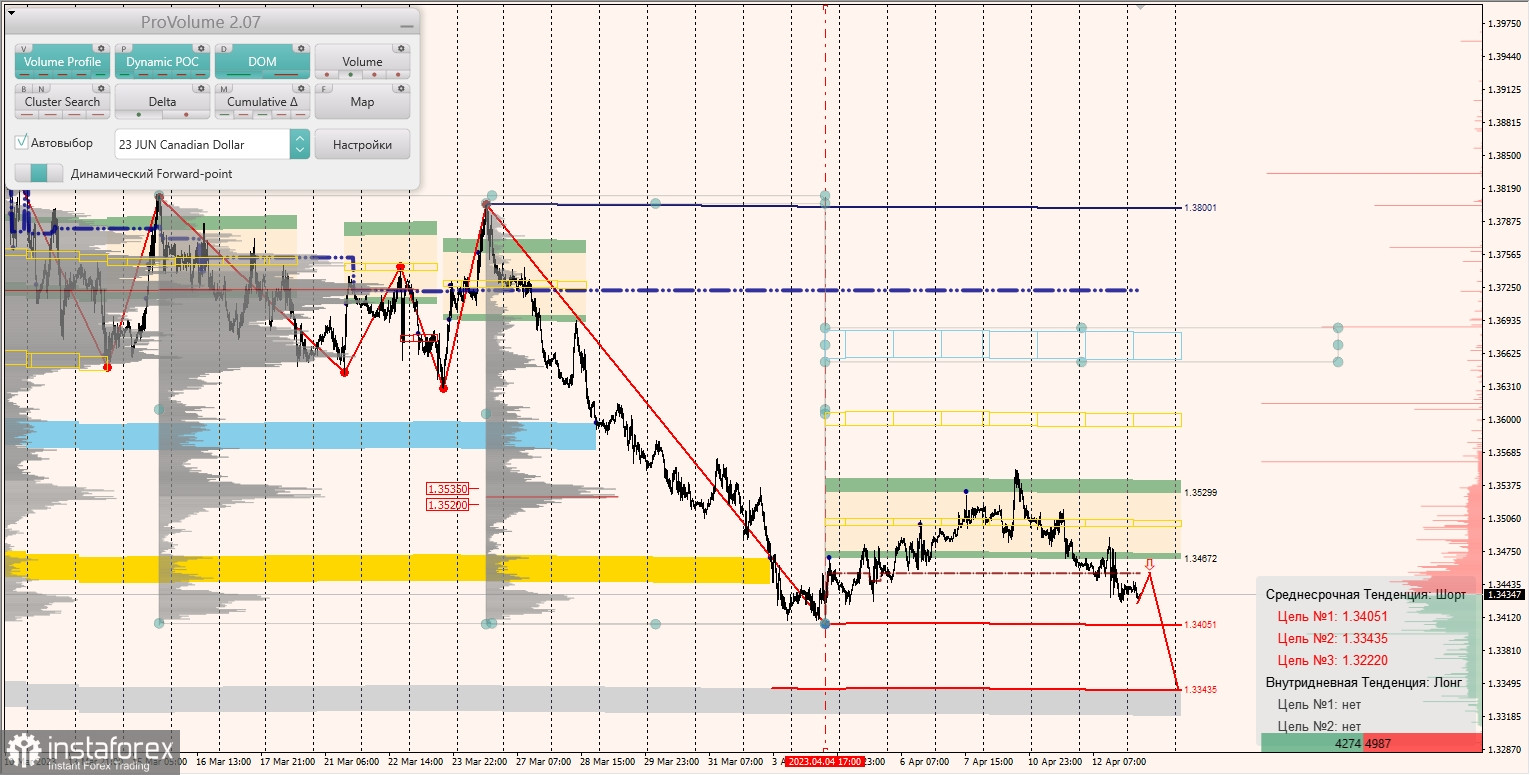Click the 2023.04.04 17:00 date marker

(x=824, y=761)
